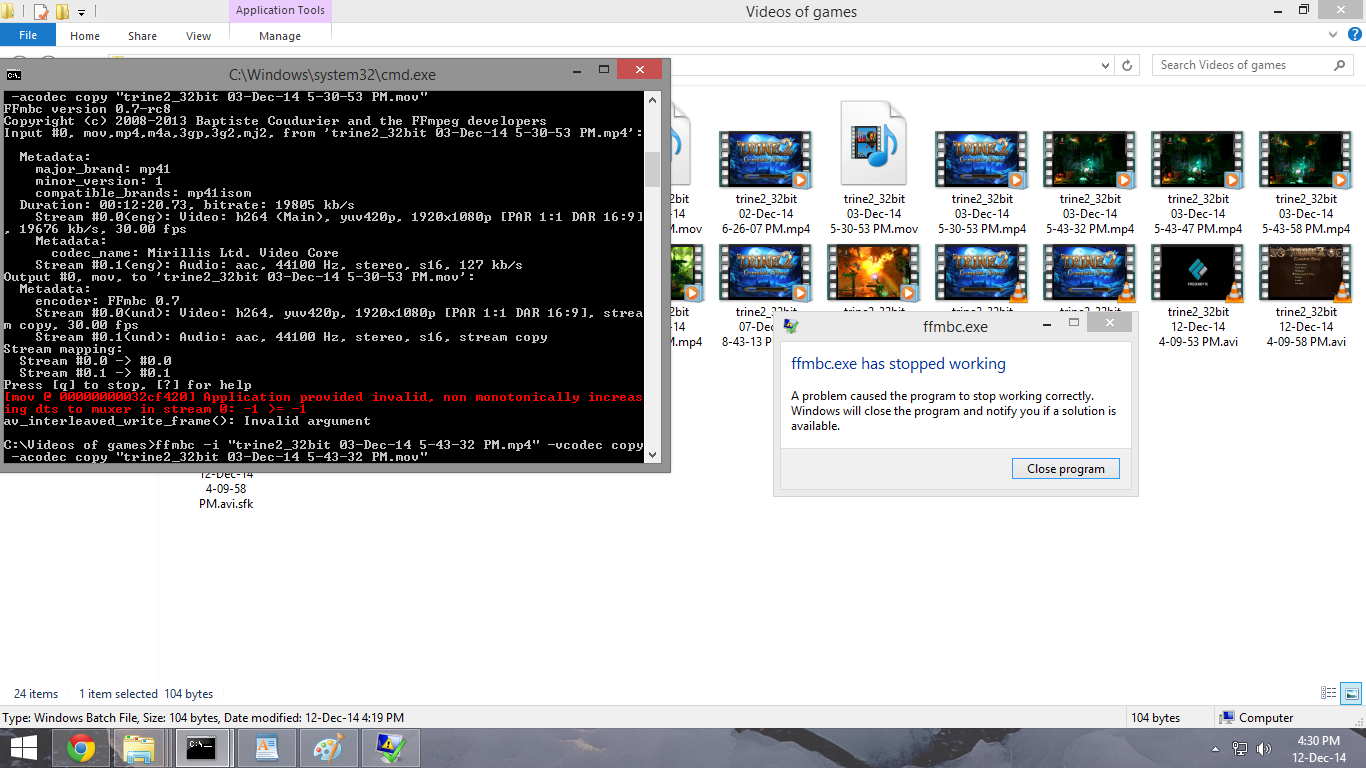Select the Manage tab under Application Tools
The image size is (1366, 768).
[x=280, y=36]
